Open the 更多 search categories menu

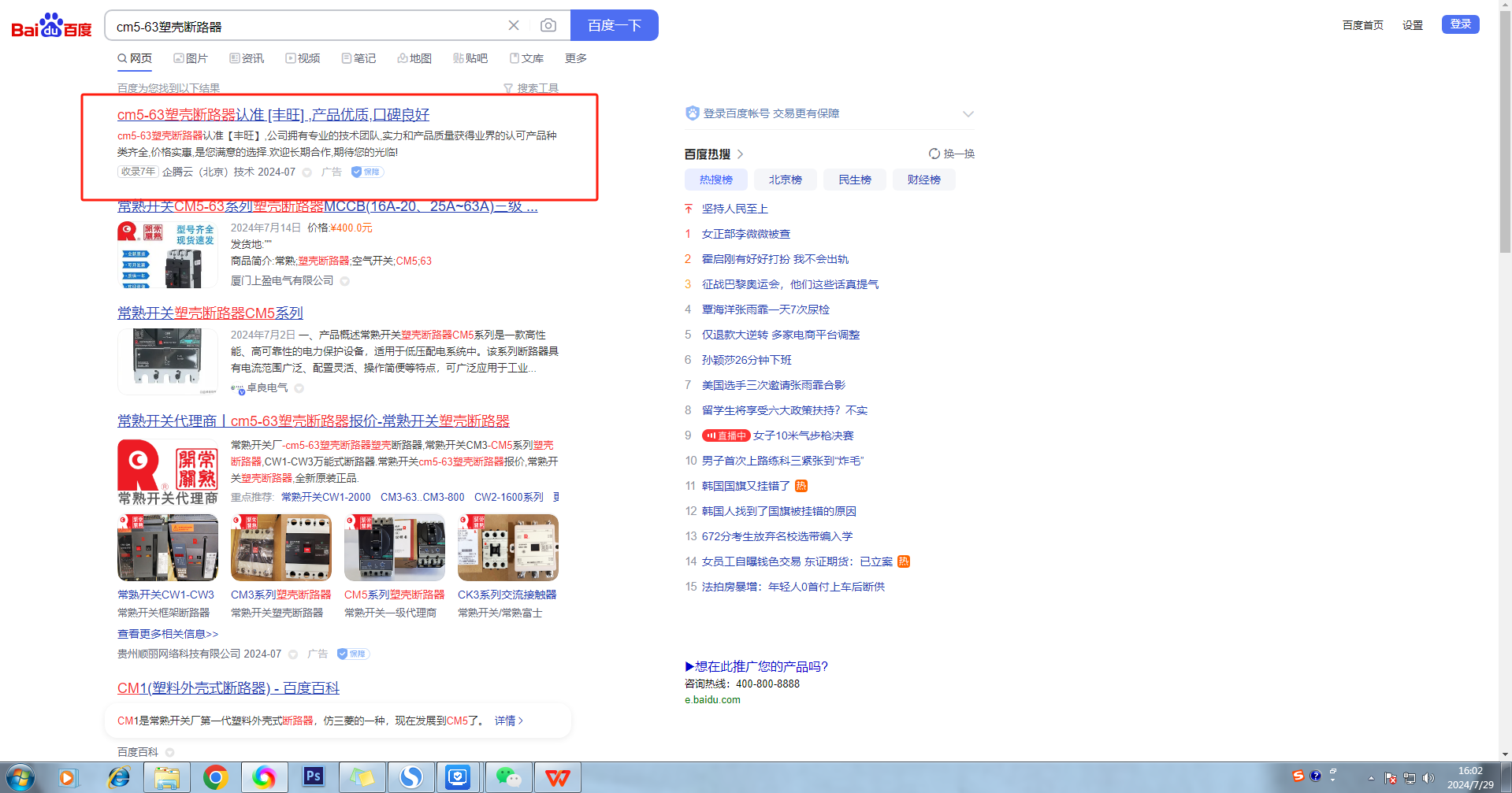pos(575,58)
